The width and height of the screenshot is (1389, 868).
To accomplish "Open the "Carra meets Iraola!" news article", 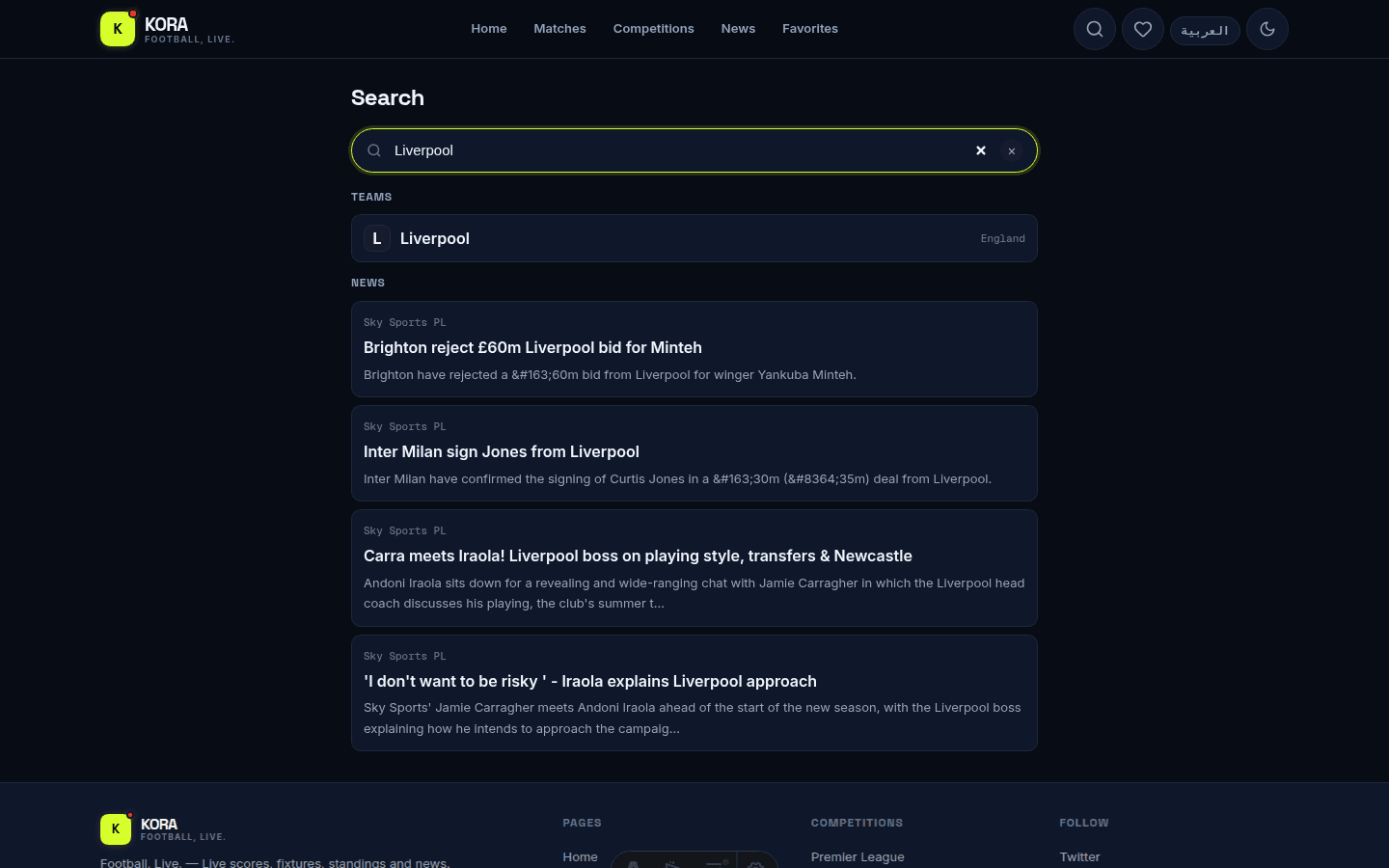I will (x=694, y=568).
